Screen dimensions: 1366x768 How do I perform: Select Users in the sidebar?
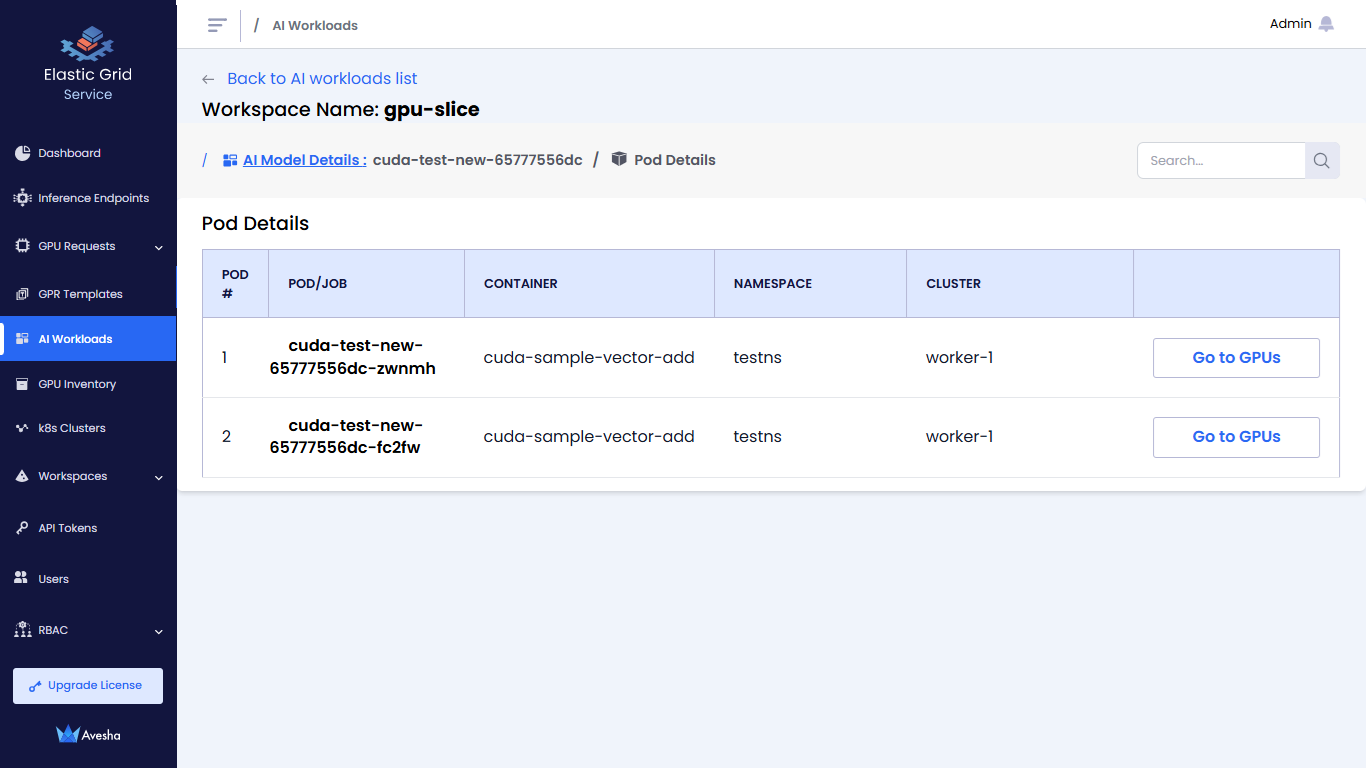pos(53,579)
